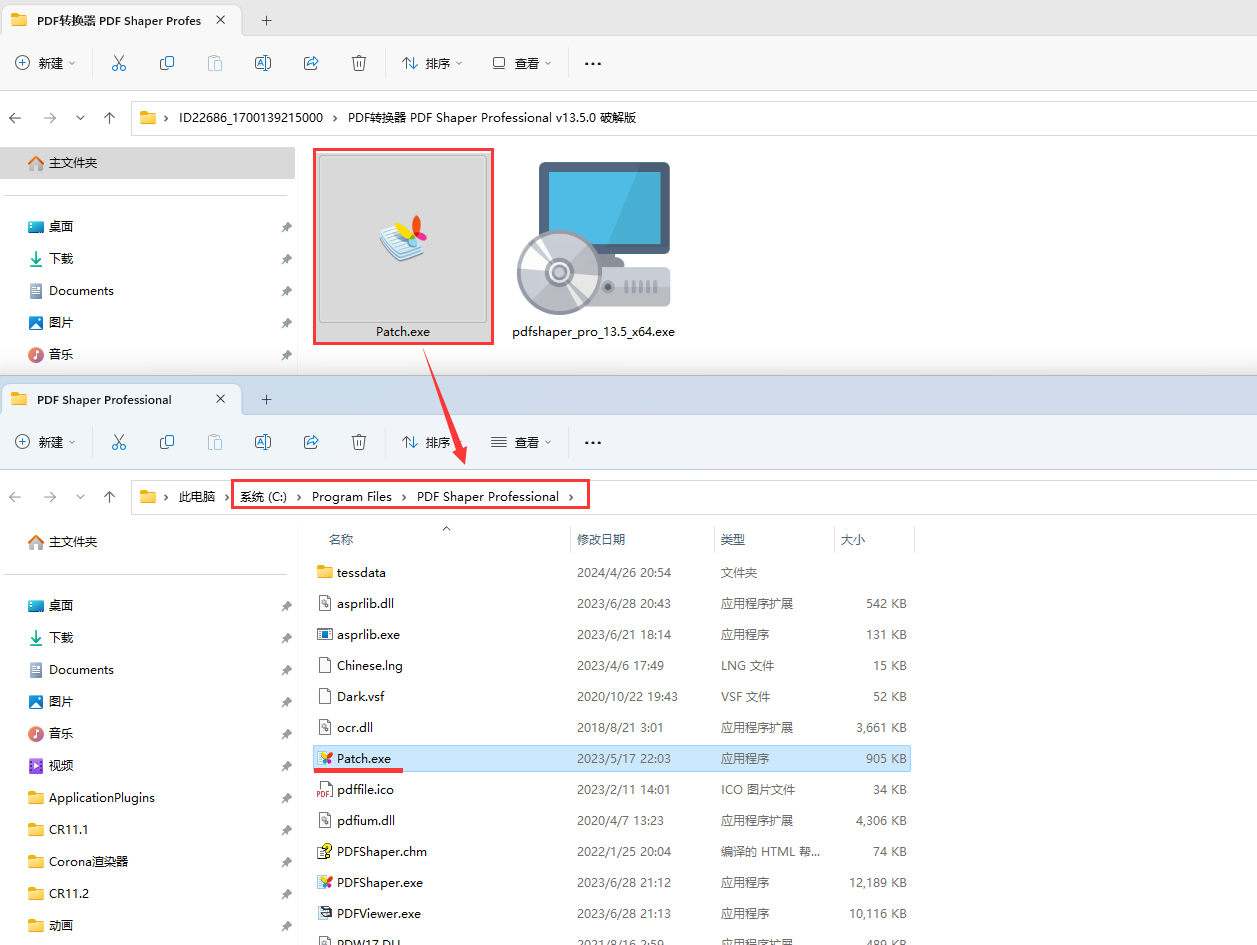Click 系统 (C:) in the lower address bar
This screenshot has height=945, width=1257.
coord(263,497)
